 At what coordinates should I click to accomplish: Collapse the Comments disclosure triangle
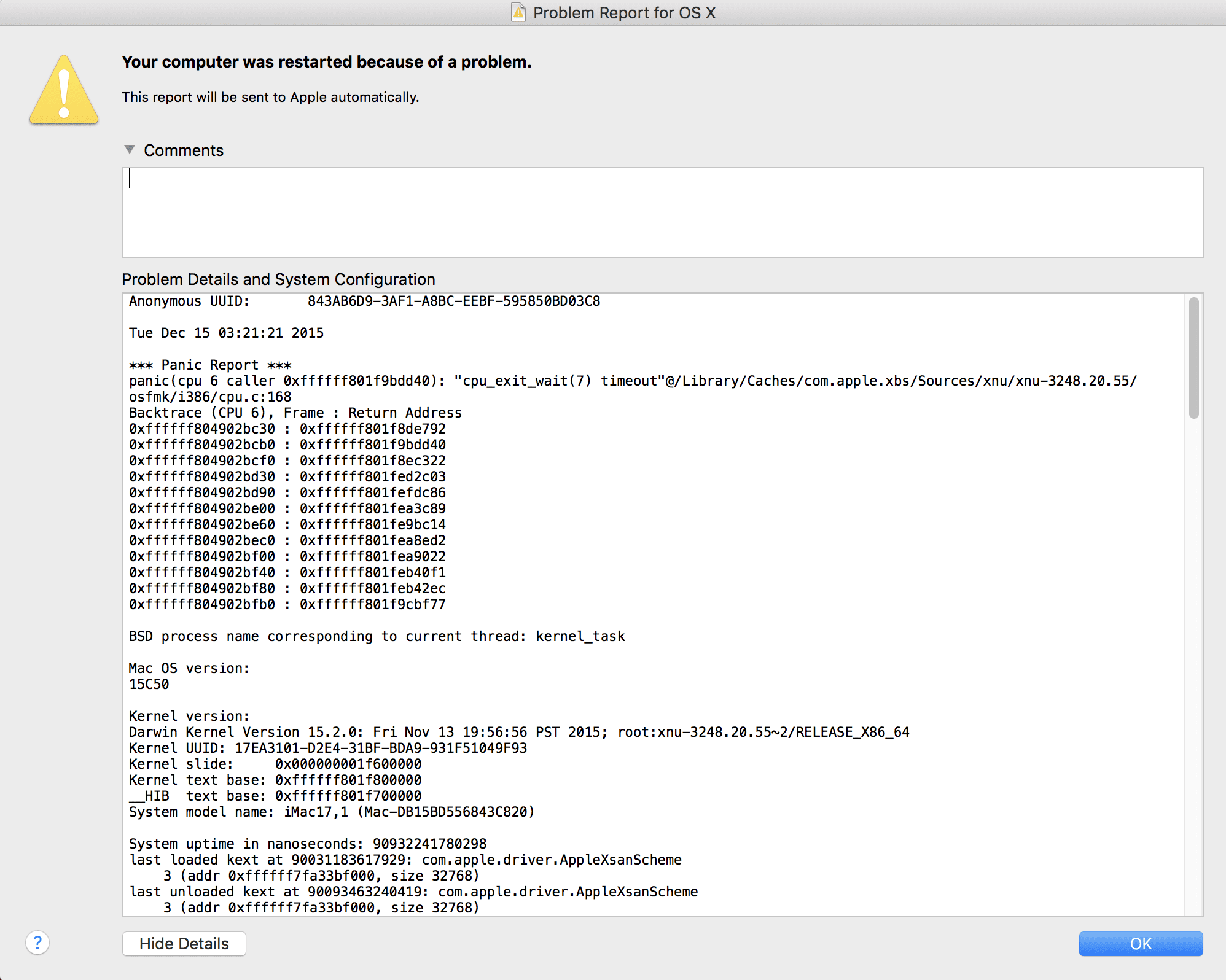click(130, 149)
